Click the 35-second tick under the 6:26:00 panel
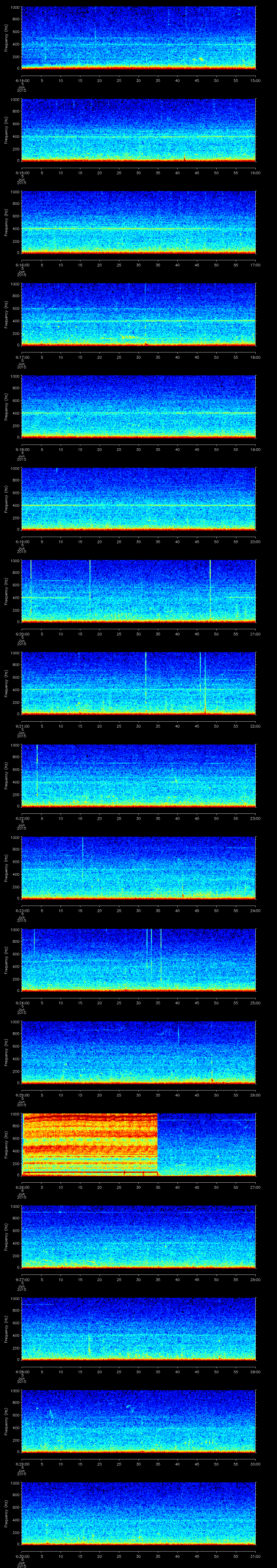The width and height of the screenshot is (277, 1568). [x=158, y=1187]
